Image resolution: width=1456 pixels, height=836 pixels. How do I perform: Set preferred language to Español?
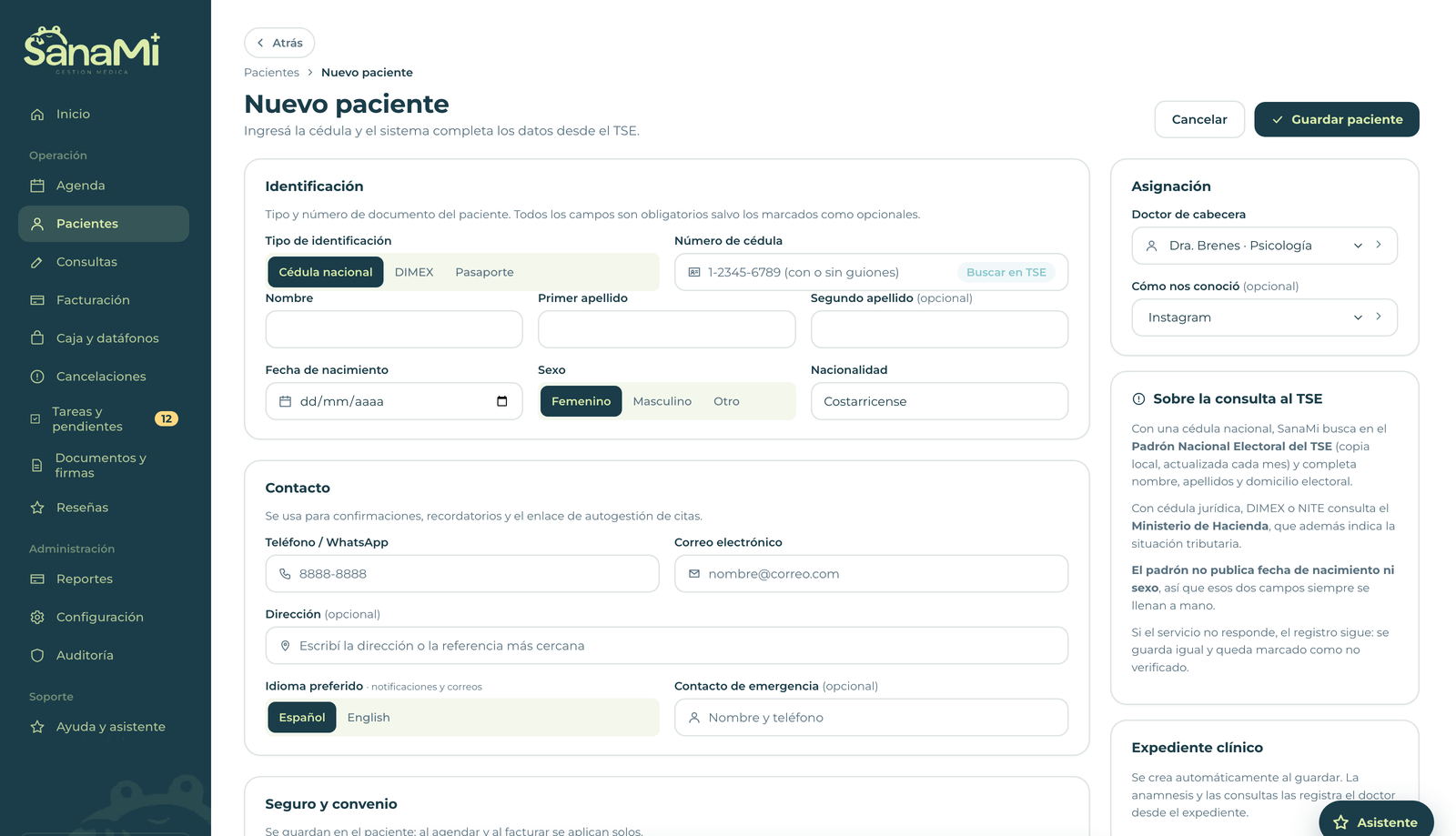[302, 718]
